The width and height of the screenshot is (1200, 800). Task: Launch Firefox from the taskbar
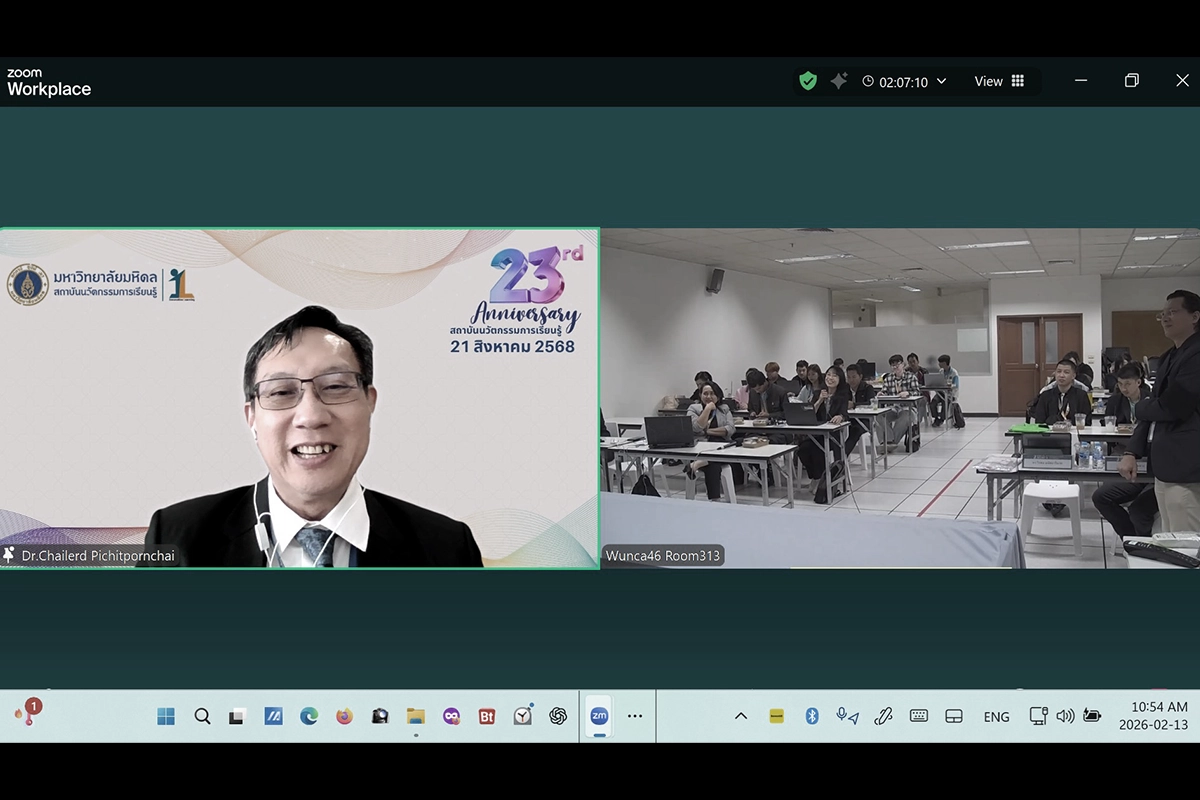(x=344, y=716)
